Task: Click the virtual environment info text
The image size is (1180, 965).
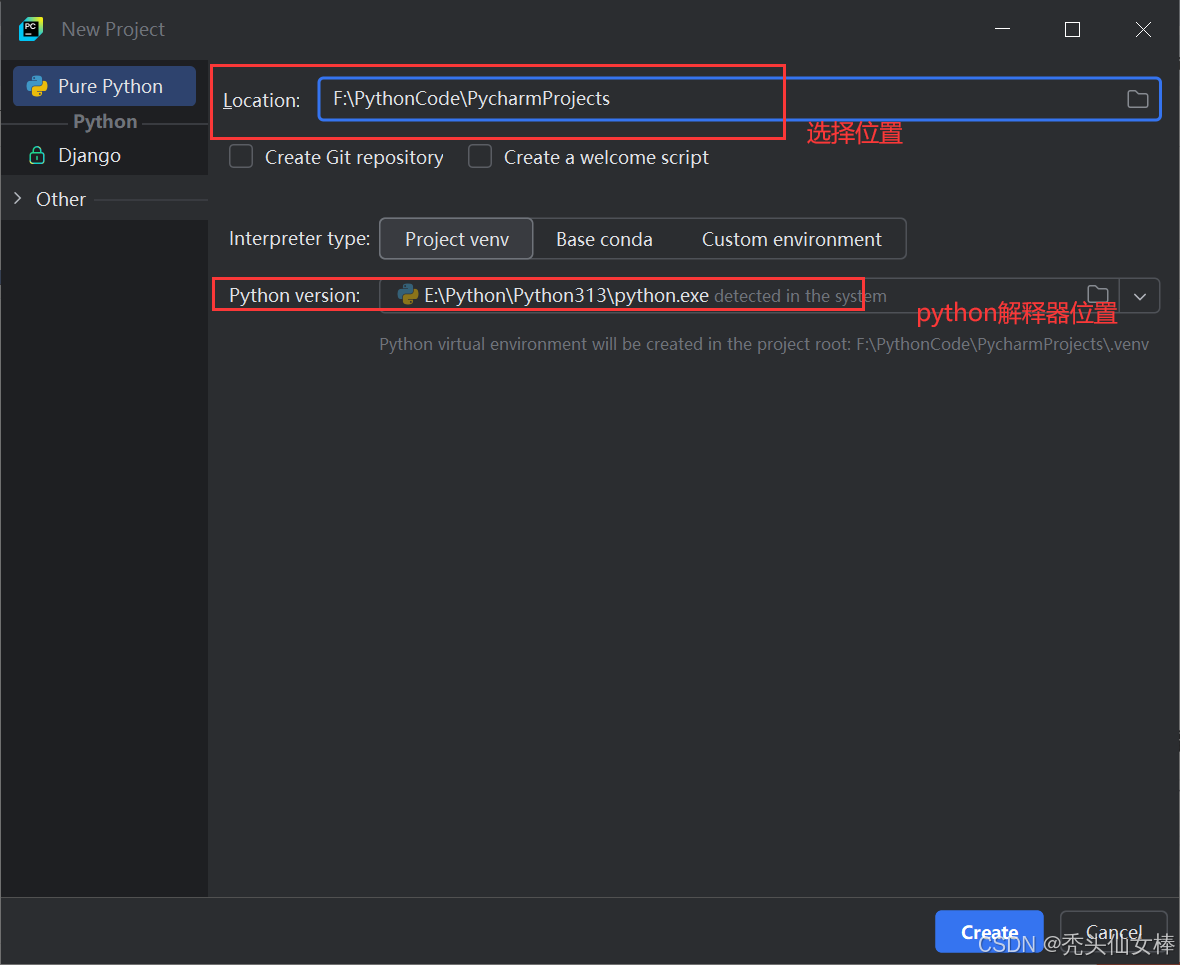Action: [x=764, y=344]
